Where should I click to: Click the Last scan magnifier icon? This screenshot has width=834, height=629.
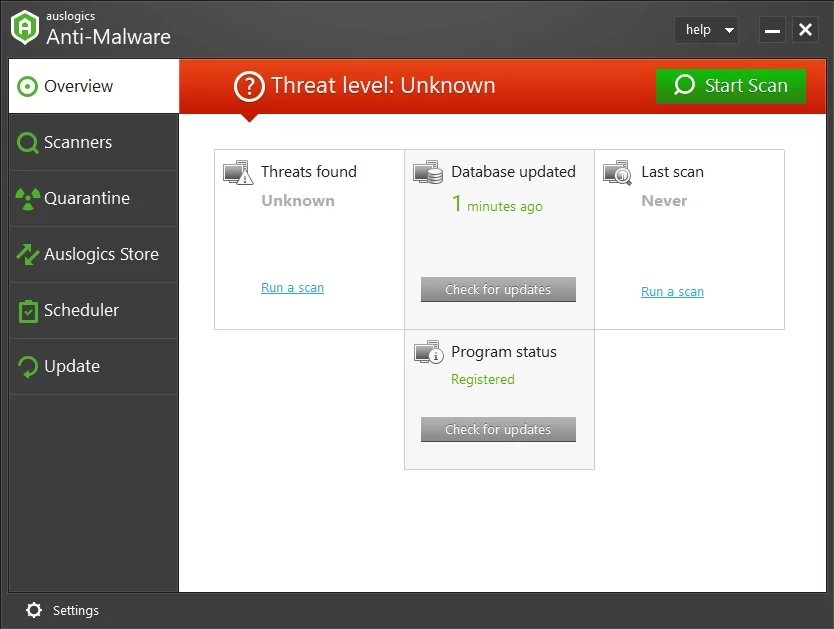click(x=618, y=173)
